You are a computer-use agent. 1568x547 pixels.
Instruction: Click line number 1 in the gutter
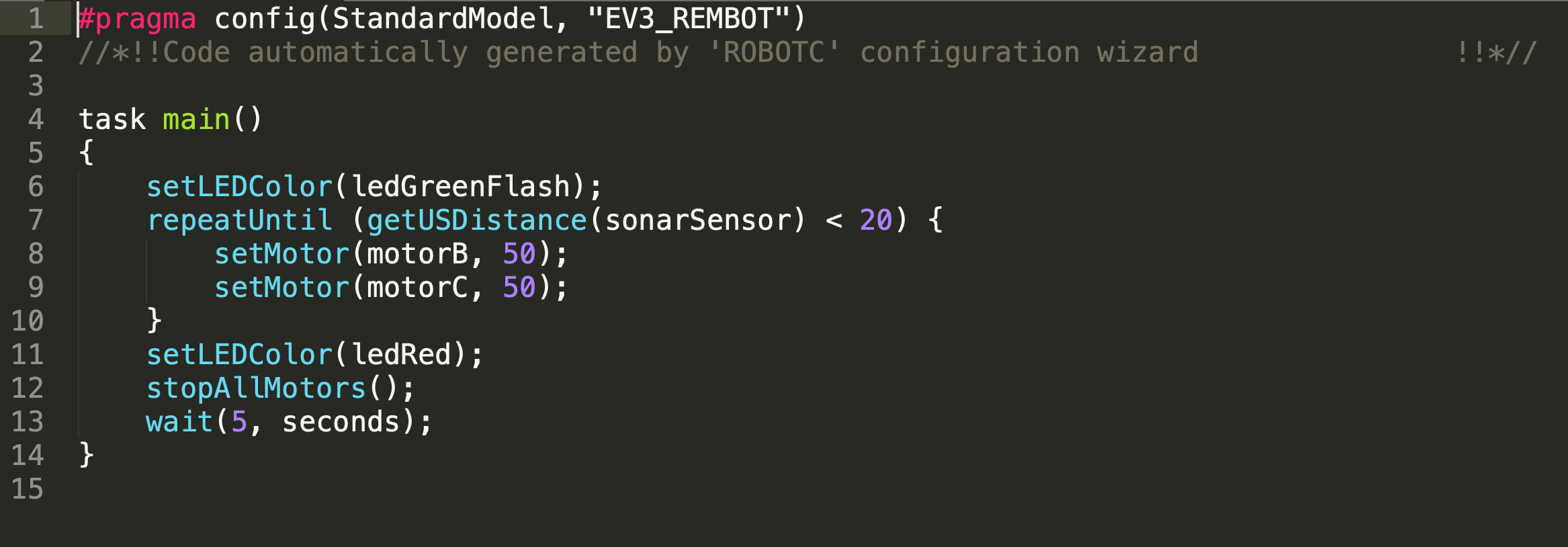point(36,18)
